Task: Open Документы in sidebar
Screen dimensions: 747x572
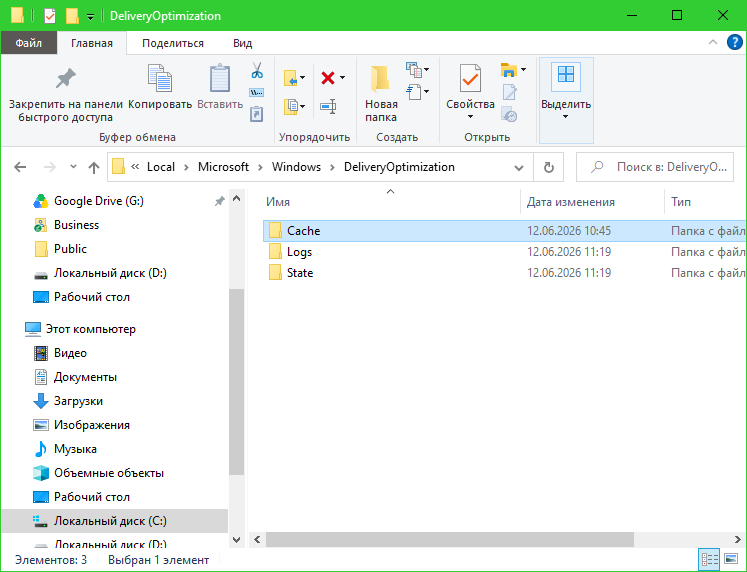Action: tap(85, 377)
